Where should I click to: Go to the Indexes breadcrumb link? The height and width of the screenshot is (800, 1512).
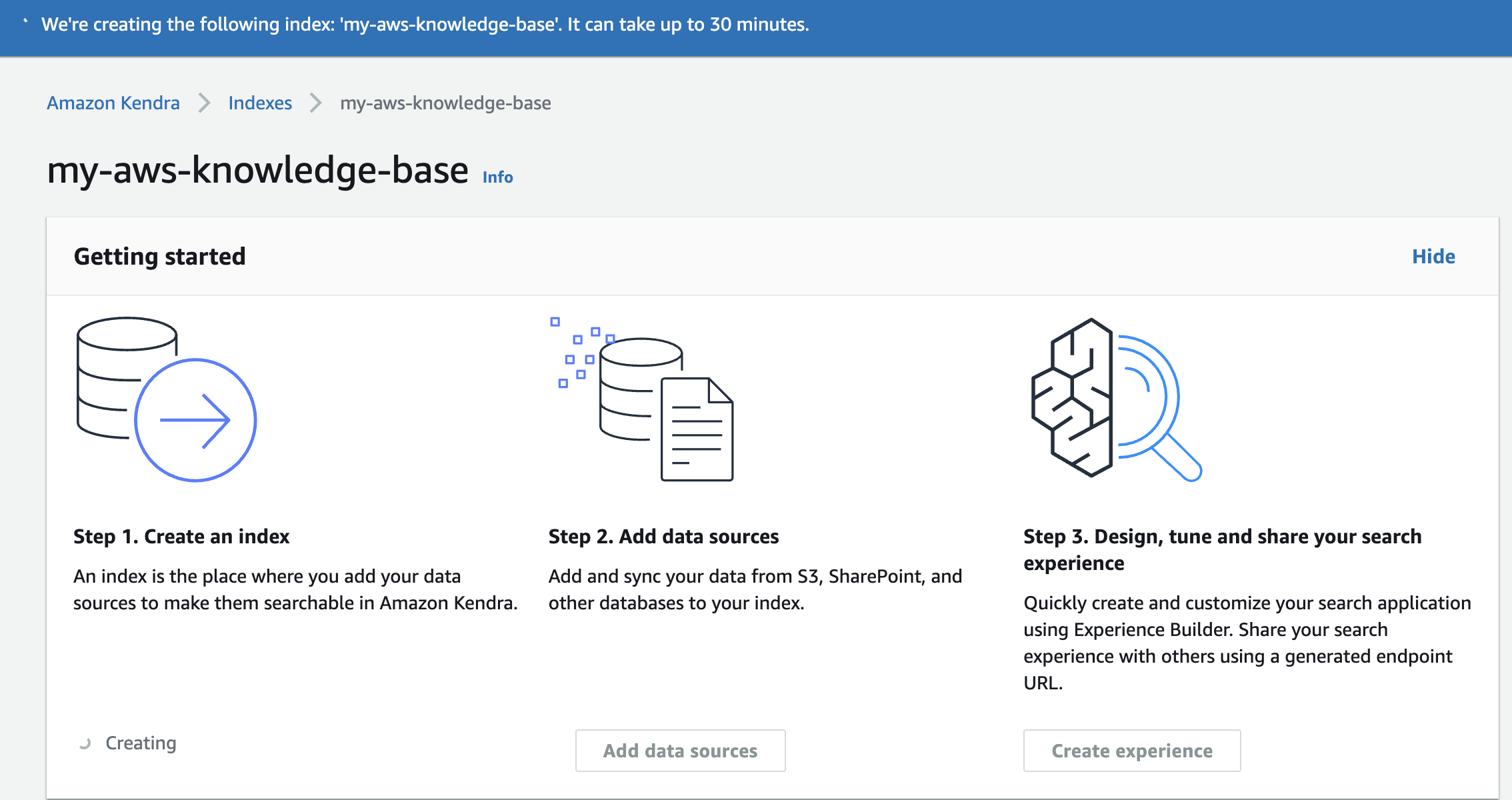click(260, 103)
